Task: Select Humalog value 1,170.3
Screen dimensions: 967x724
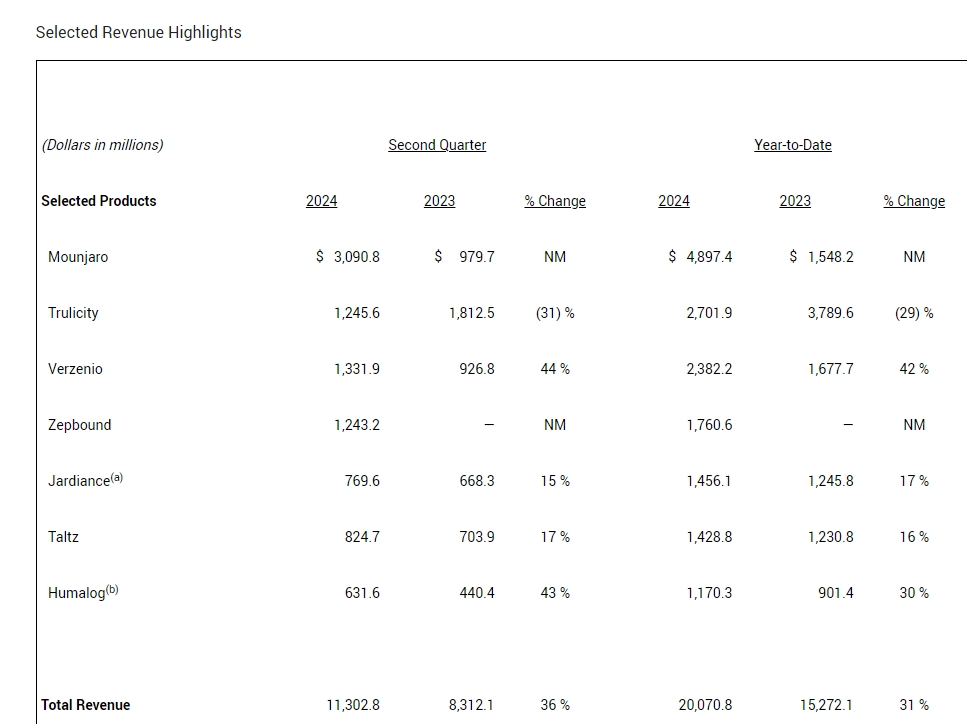Action: [x=709, y=593]
